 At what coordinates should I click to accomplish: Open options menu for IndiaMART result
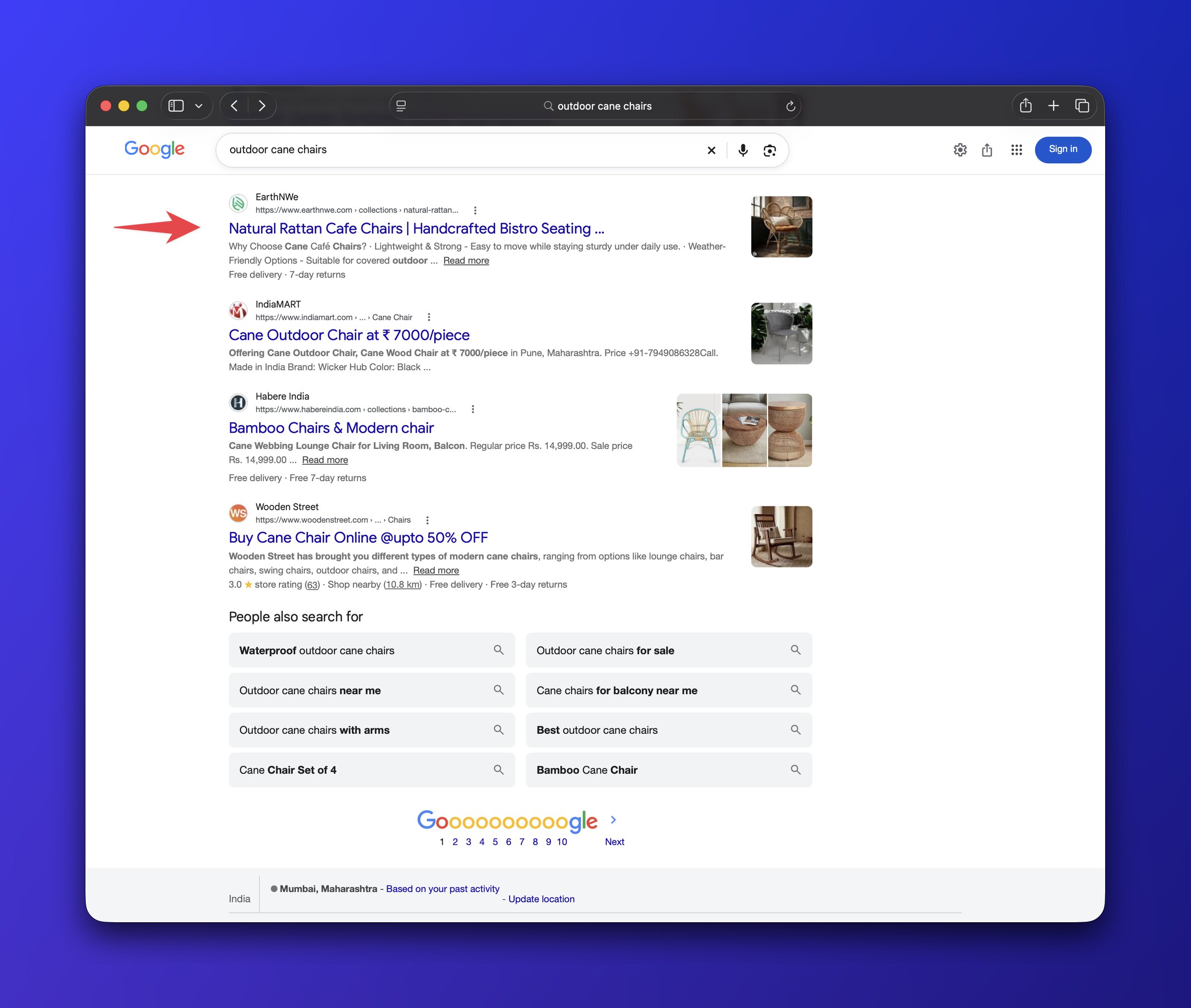(x=429, y=317)
